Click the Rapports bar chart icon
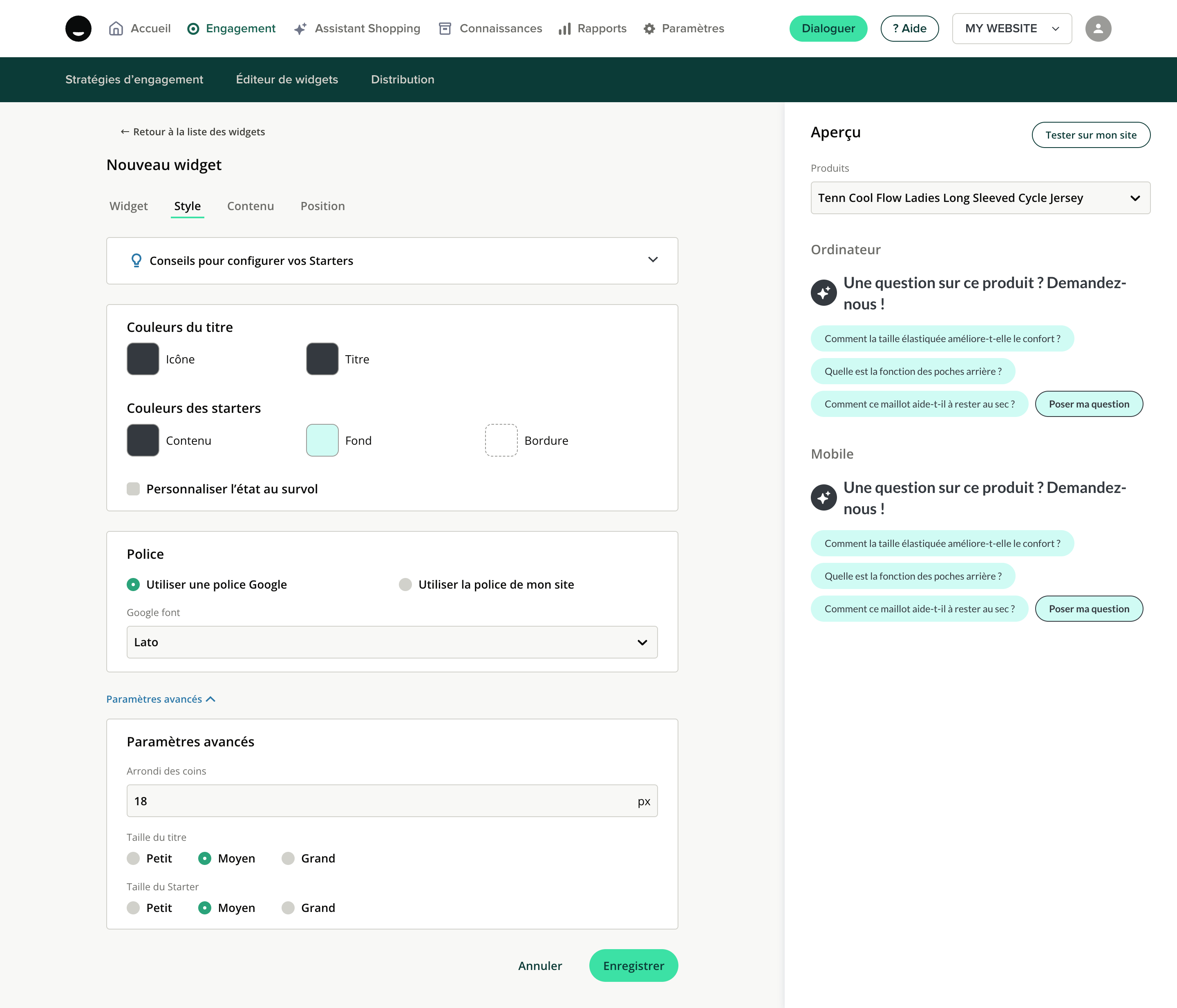Screen dimensions: 1177x1008 (x=564, y=29)
